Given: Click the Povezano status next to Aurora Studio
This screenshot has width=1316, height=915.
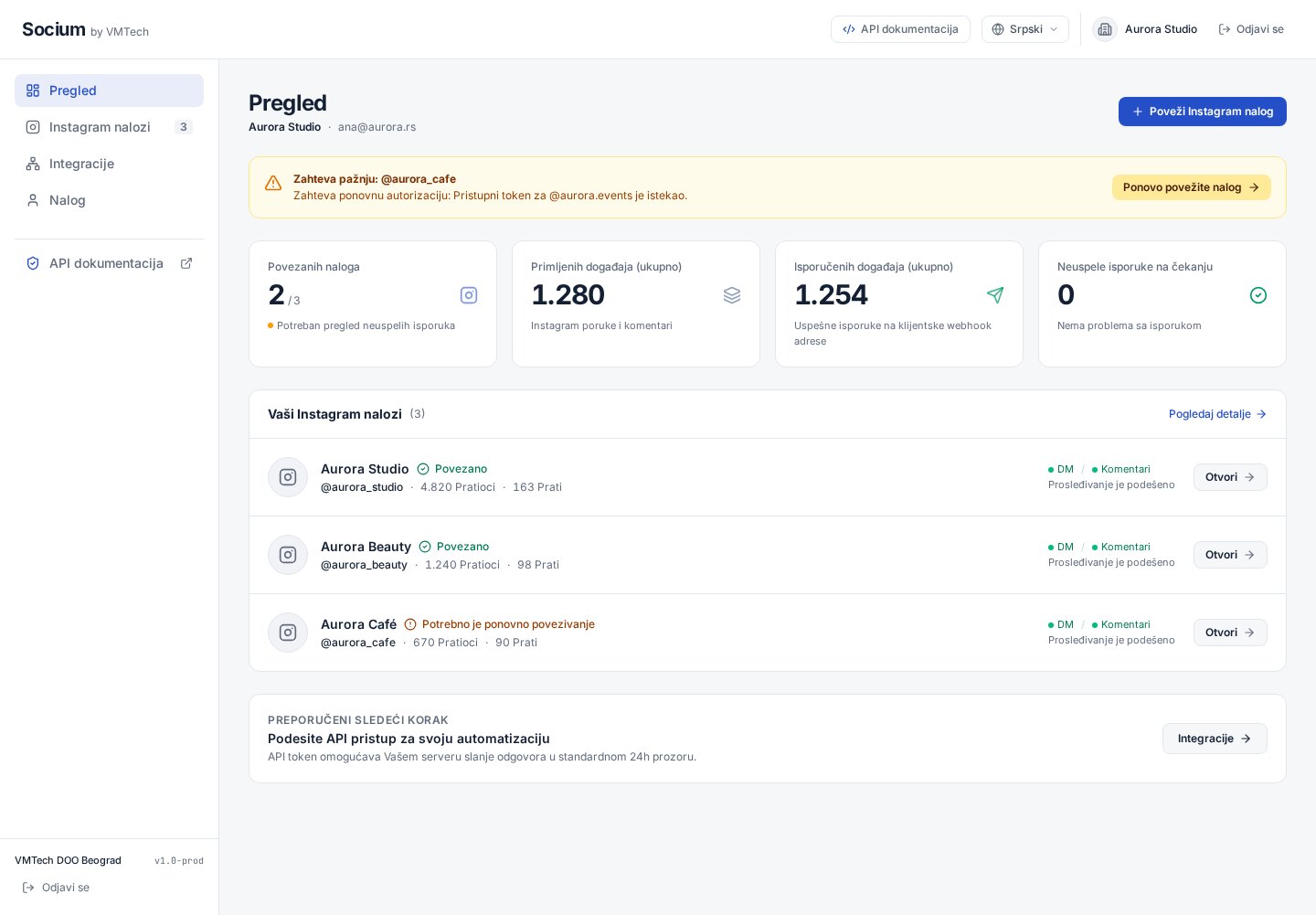Looking at the screenshot, I should 452,469.
